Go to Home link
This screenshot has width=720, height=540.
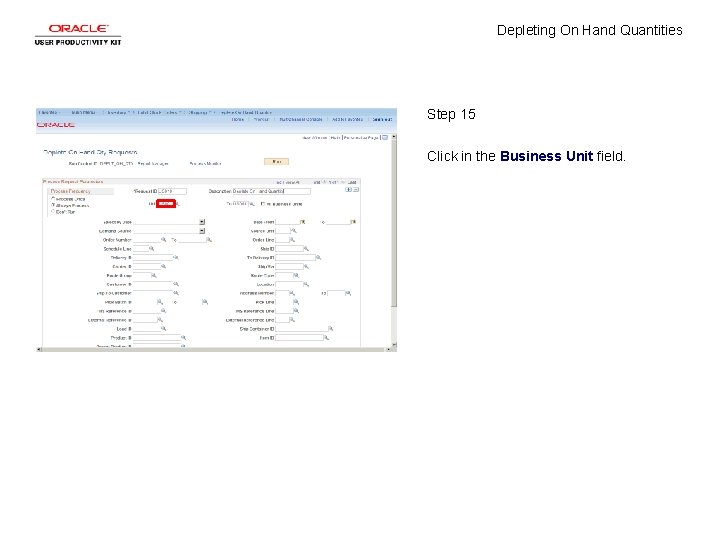[x=238, y=119]
